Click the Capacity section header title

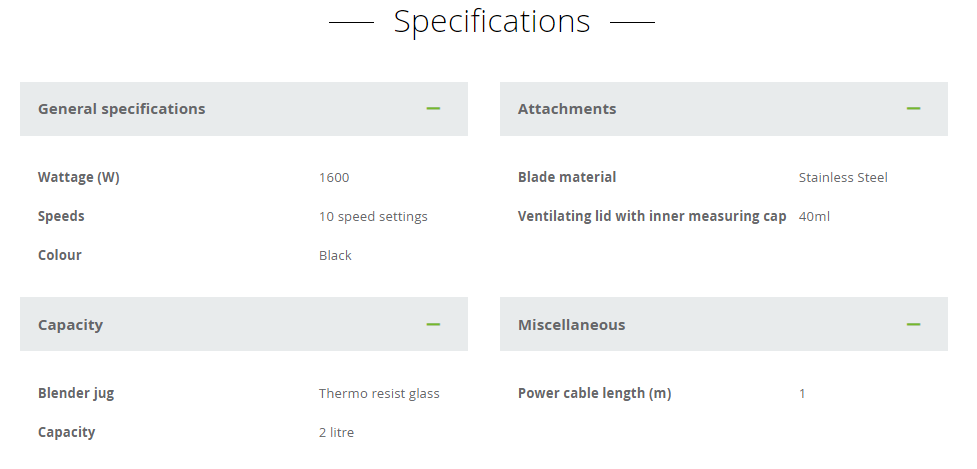[x=70, y=325]
